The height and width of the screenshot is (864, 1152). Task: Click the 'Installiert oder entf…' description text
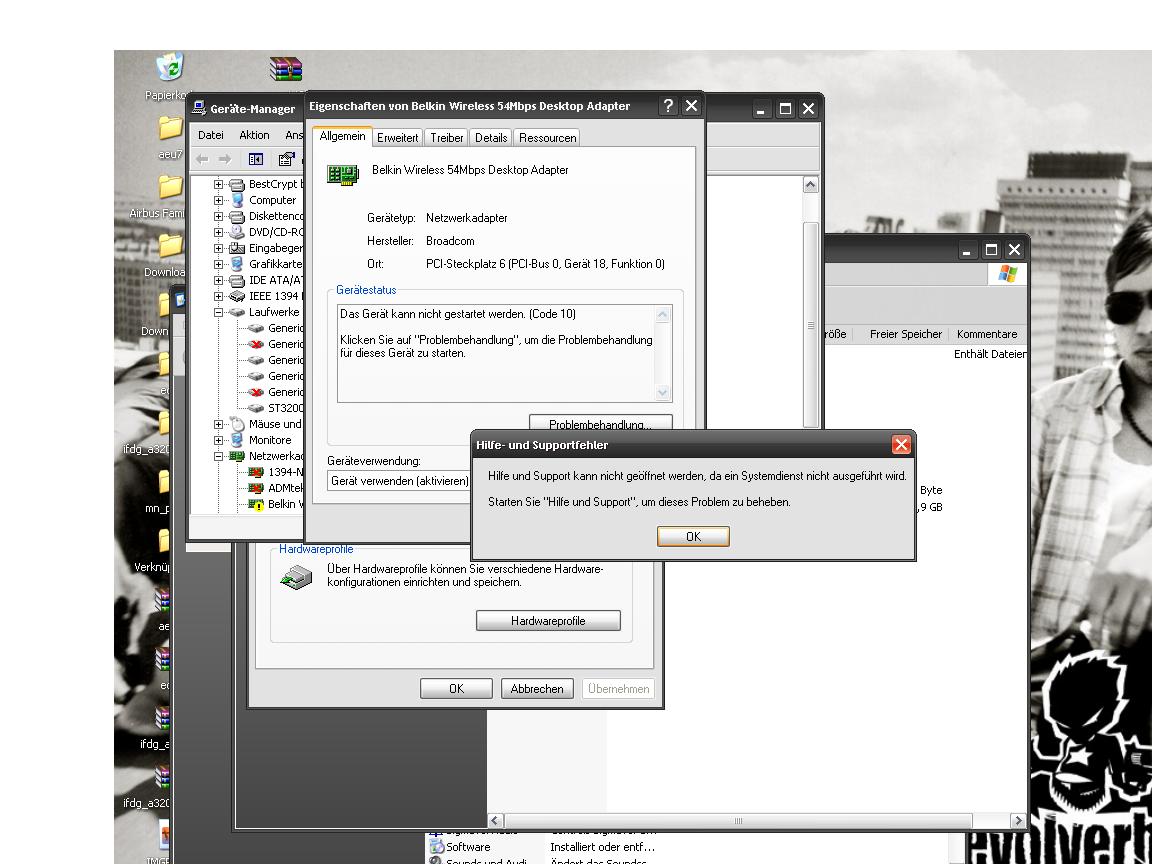(602, 847)
